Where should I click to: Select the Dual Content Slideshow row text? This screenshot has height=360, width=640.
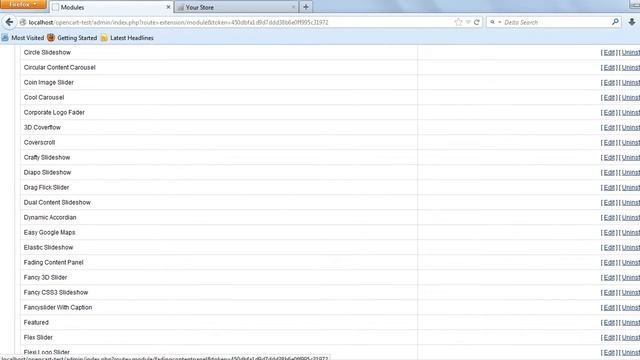click(x=57, y=202)
